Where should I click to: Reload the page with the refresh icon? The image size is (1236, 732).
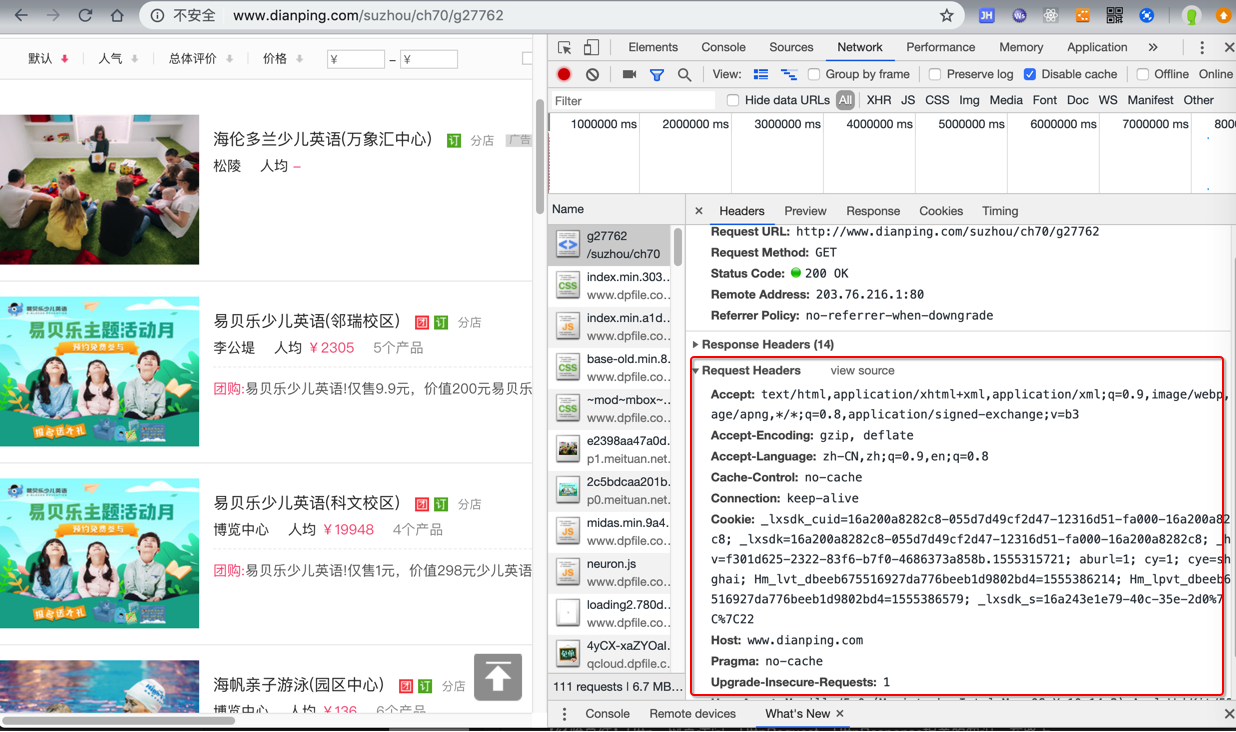click(x=85, y=16)
